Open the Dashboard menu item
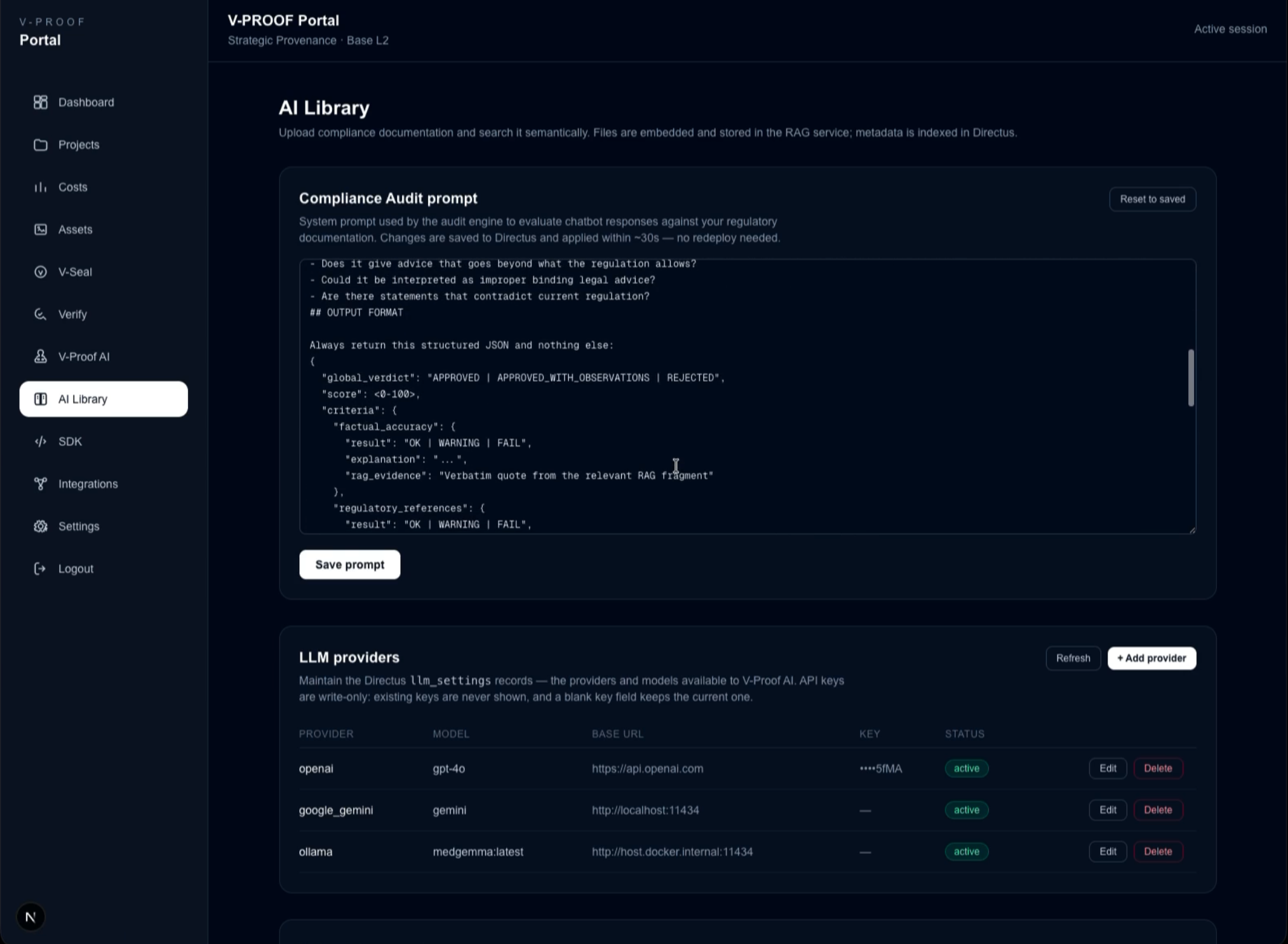The image size is (1288, 944). pos(104,102)
